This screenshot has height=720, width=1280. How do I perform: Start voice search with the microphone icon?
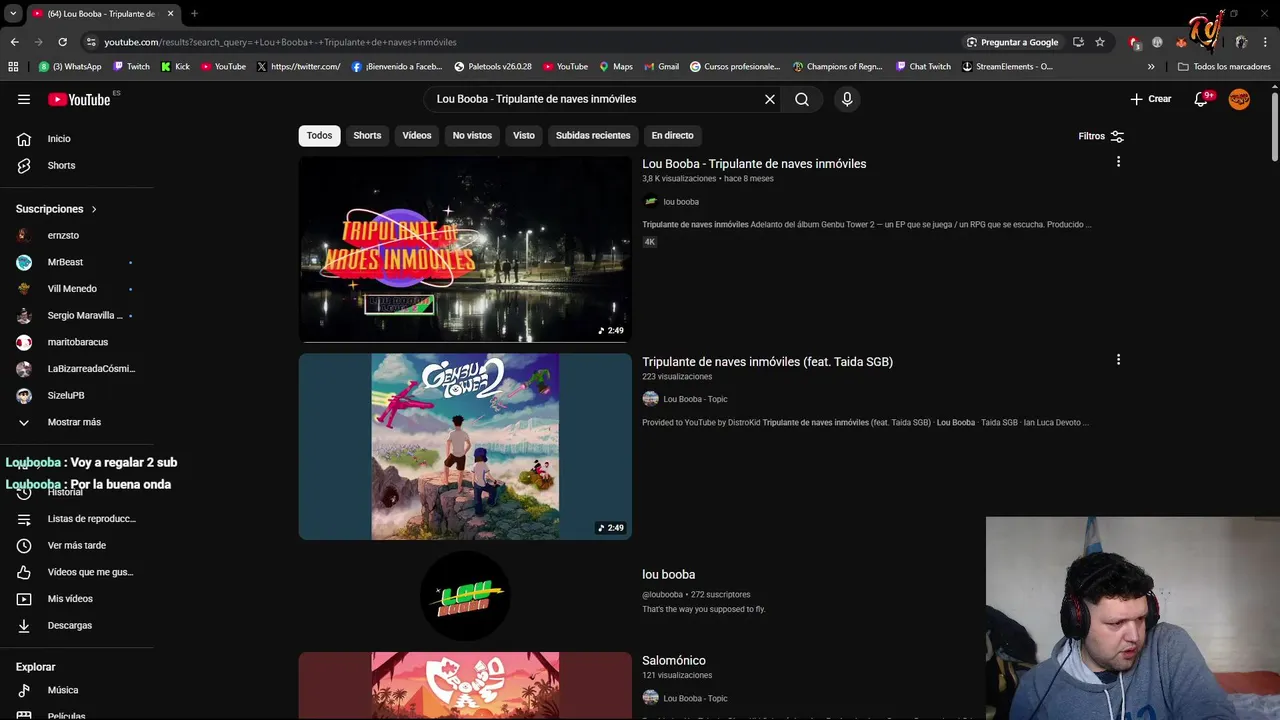[x=847, y=99]
